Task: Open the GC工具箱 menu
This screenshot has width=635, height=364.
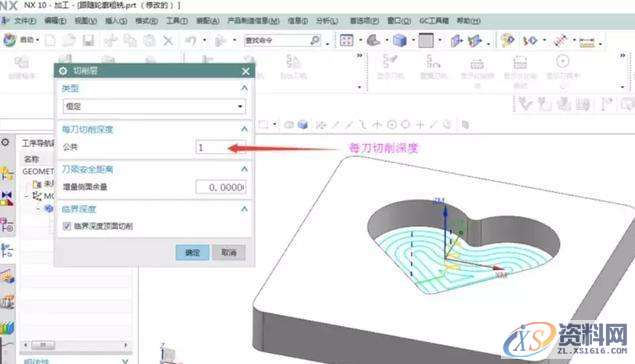Action: point(434,21)
